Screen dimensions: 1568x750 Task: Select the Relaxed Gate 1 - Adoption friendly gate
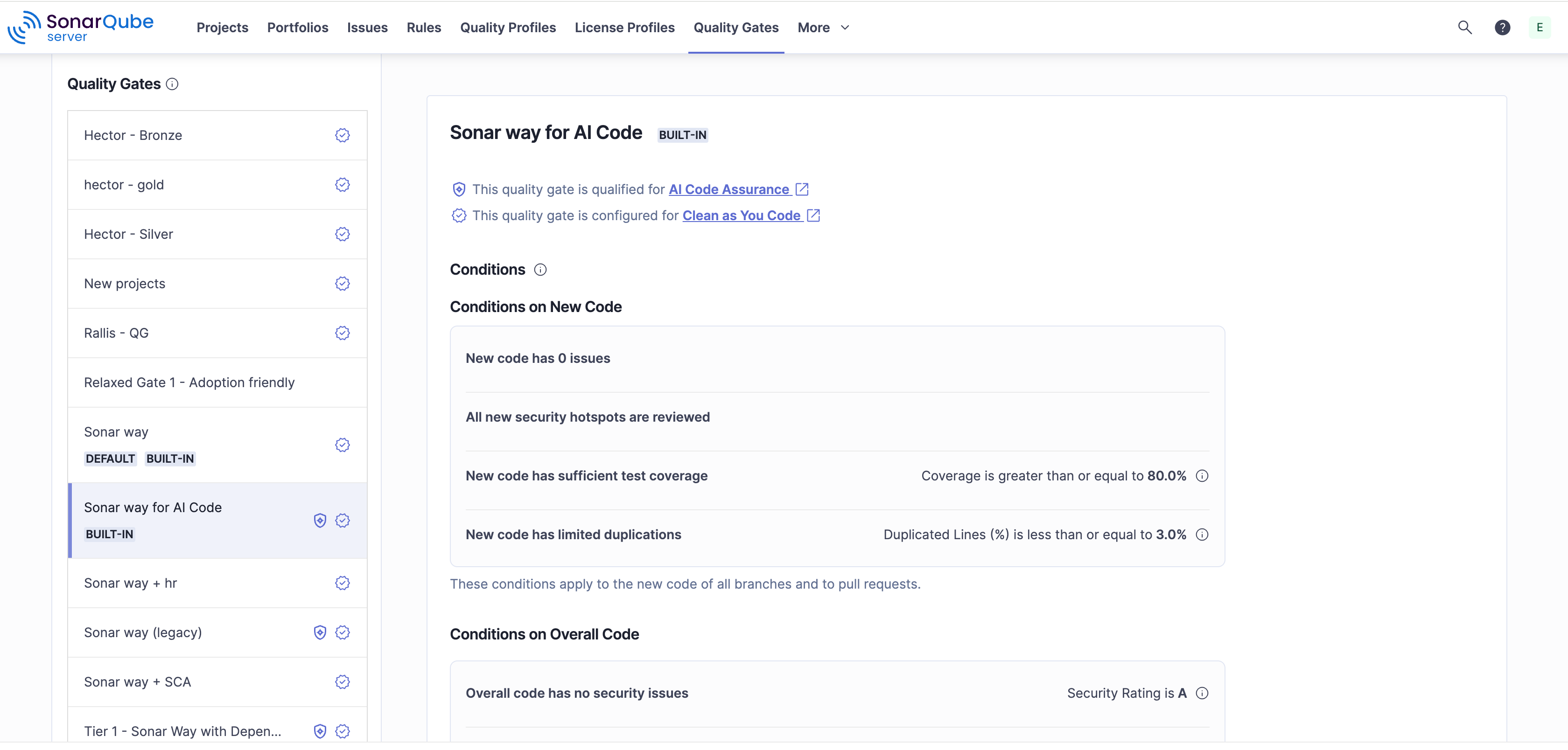coord(189,382)
